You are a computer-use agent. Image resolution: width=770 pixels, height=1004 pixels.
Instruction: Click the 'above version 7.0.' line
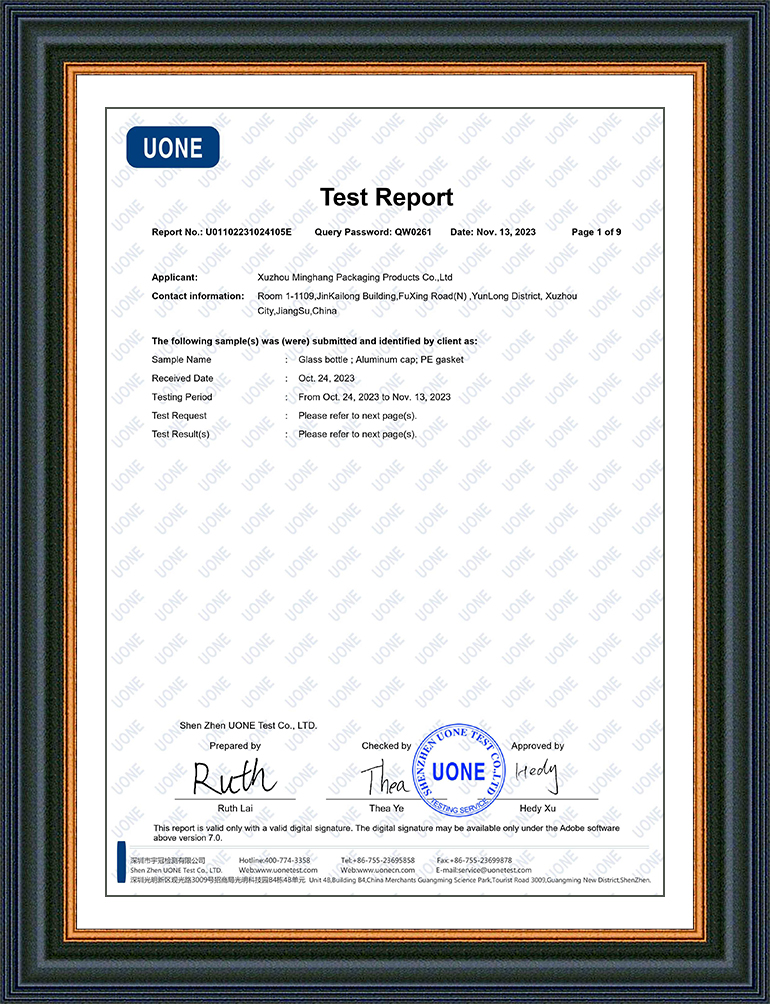pyautogui.click(x=188, y=838)
